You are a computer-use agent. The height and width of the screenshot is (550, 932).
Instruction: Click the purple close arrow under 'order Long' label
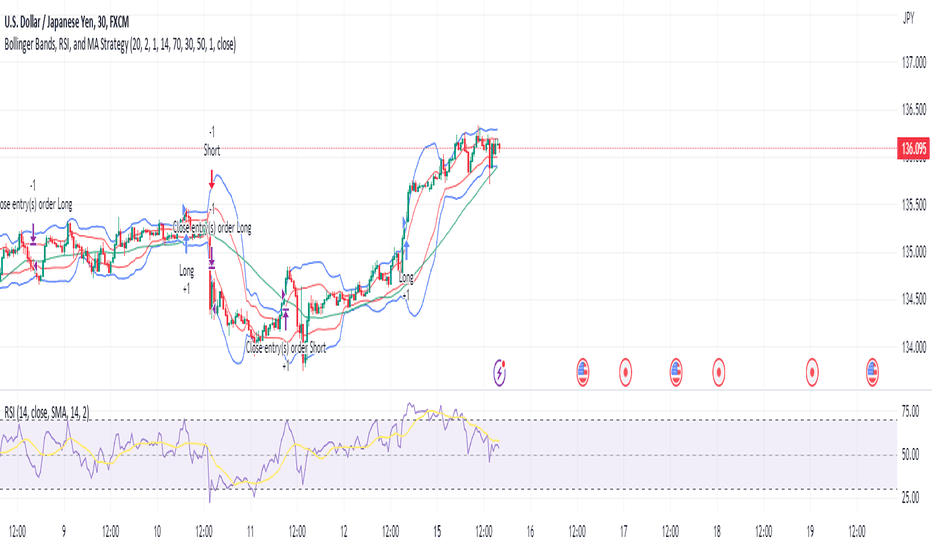click(33, 234)
